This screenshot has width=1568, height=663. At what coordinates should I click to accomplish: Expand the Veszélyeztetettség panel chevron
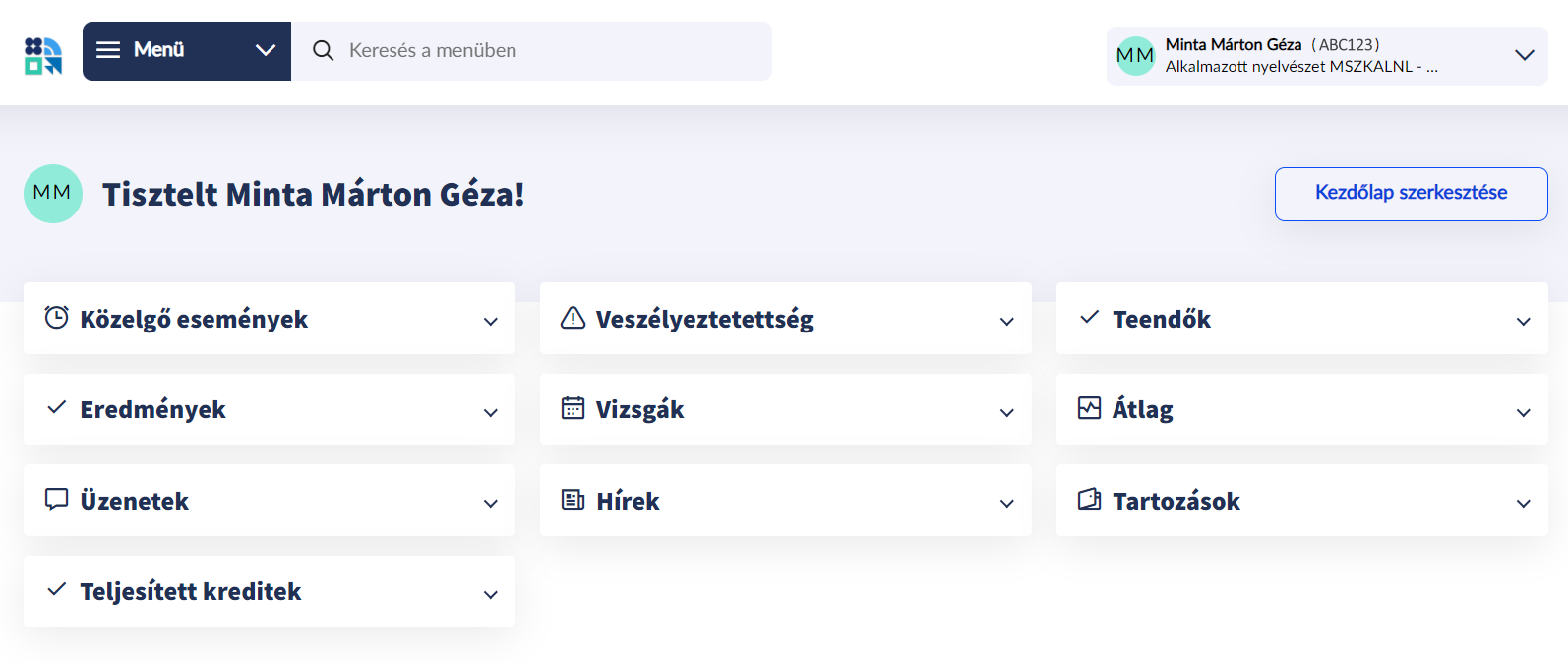[x=1006, y=321]
